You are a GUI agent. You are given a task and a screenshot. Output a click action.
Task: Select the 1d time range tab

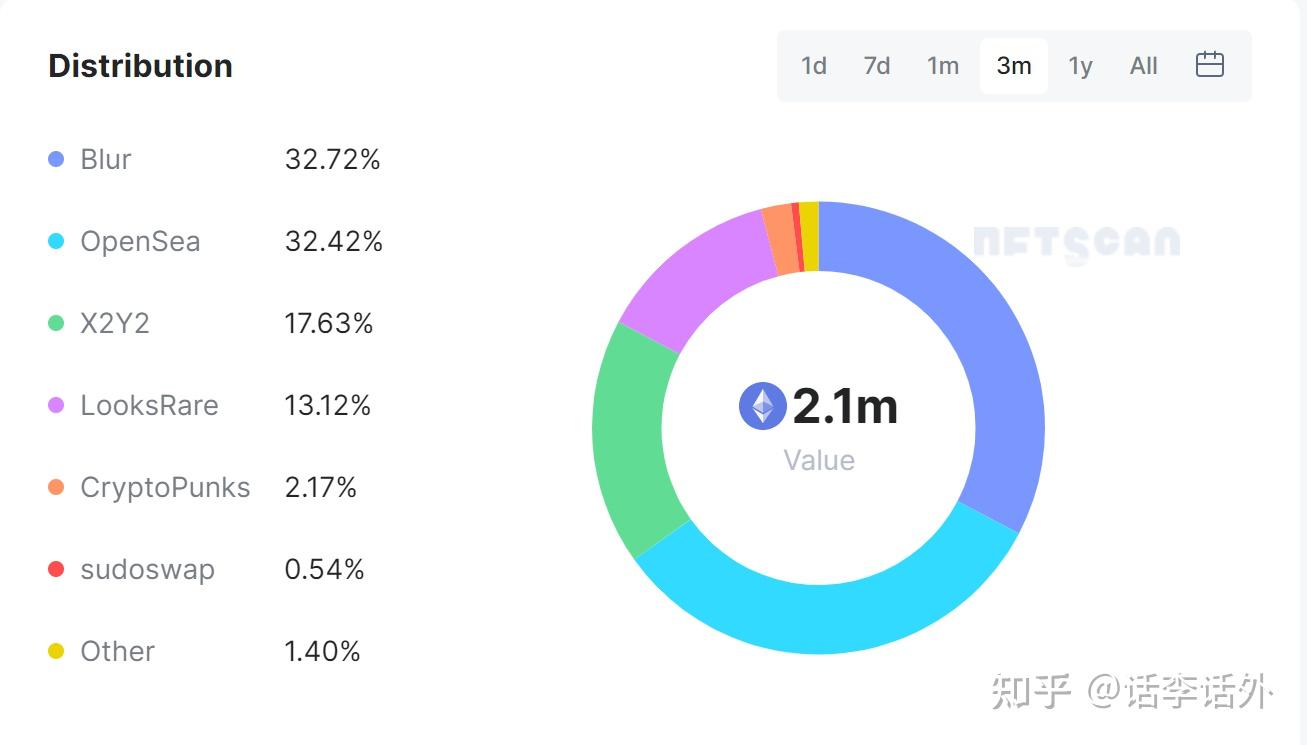pyautogui.click(x=814, y=66)
